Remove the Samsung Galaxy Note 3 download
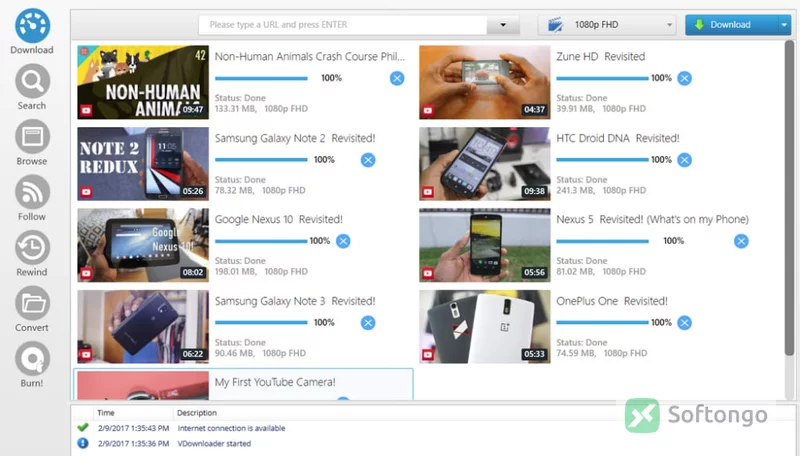The height and width of the screenshot is (456, 800). pos(368,322)
